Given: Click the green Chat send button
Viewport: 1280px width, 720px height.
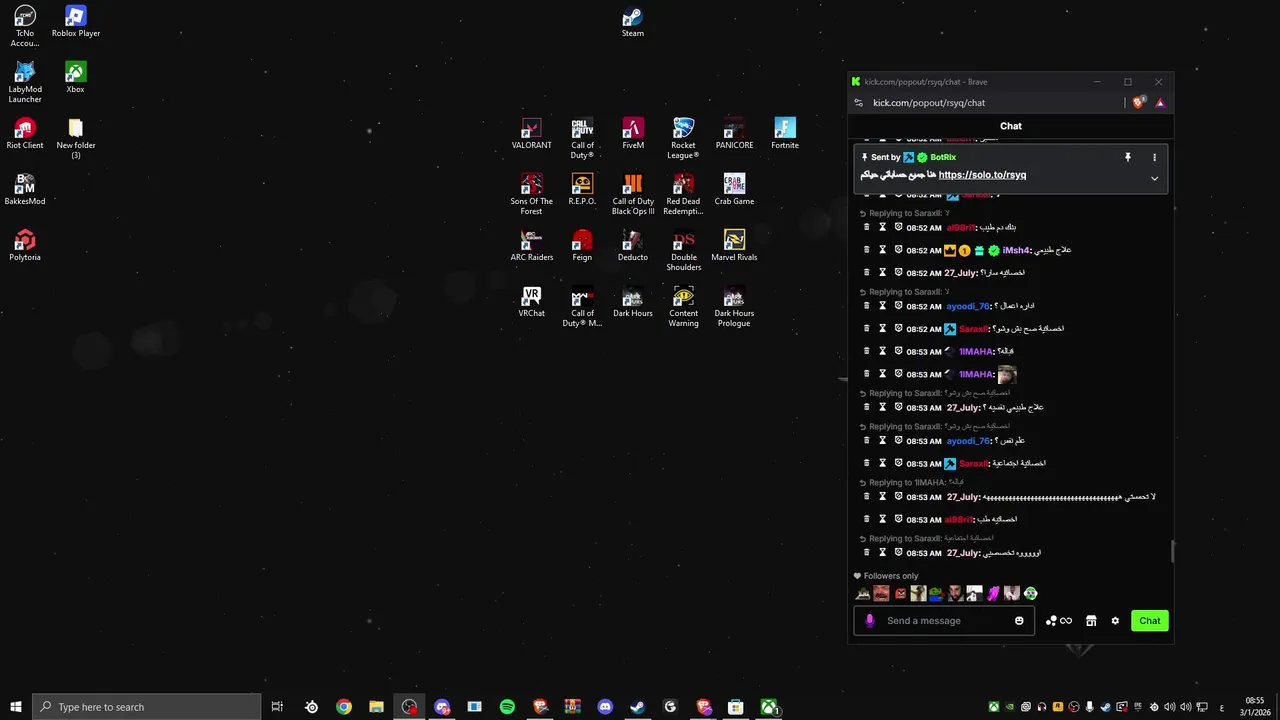Looking at the screenshot, I should pyautogui.click(x=1150, y=621).
